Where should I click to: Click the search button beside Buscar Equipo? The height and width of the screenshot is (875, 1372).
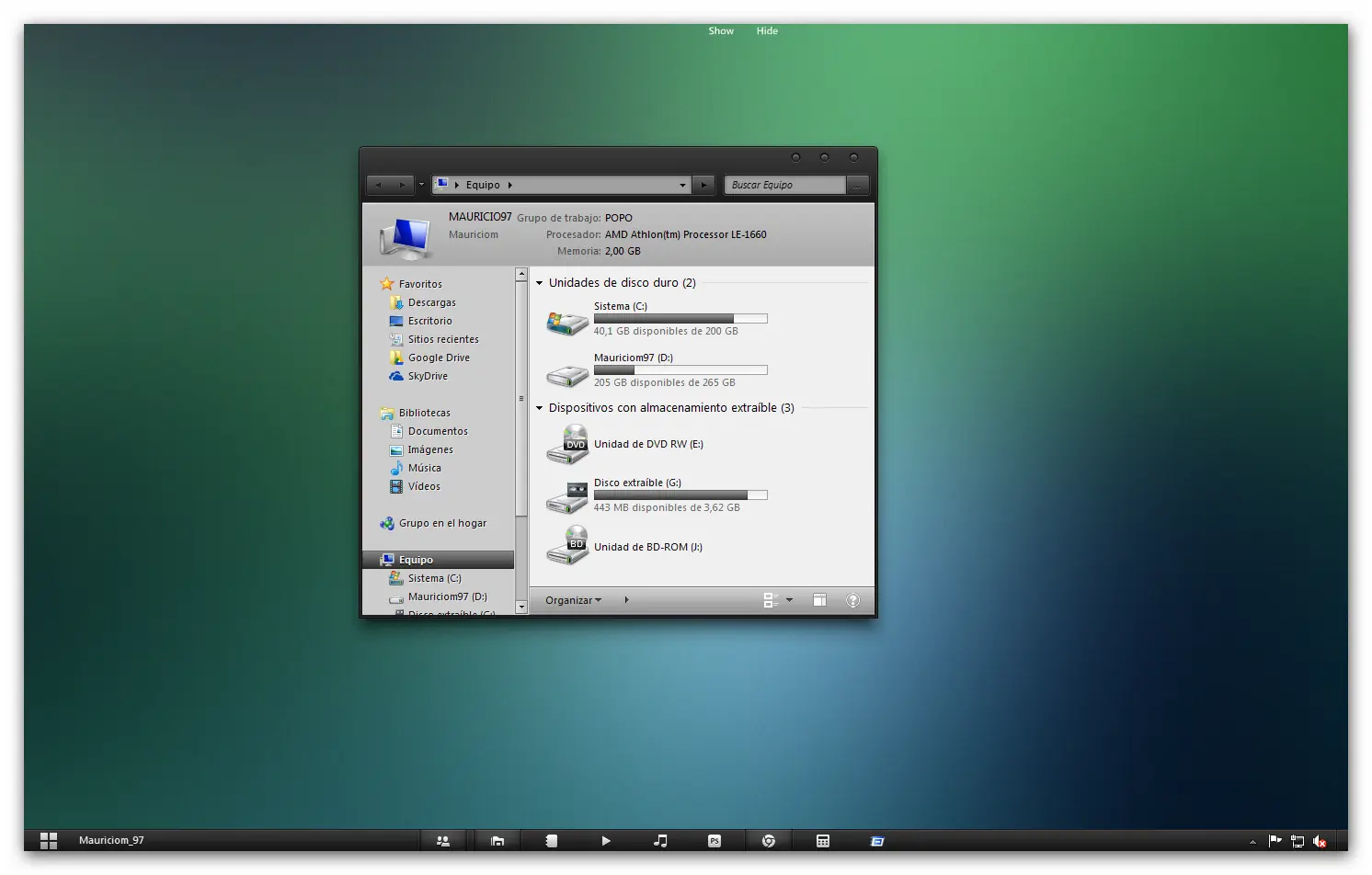coord(857,185)
